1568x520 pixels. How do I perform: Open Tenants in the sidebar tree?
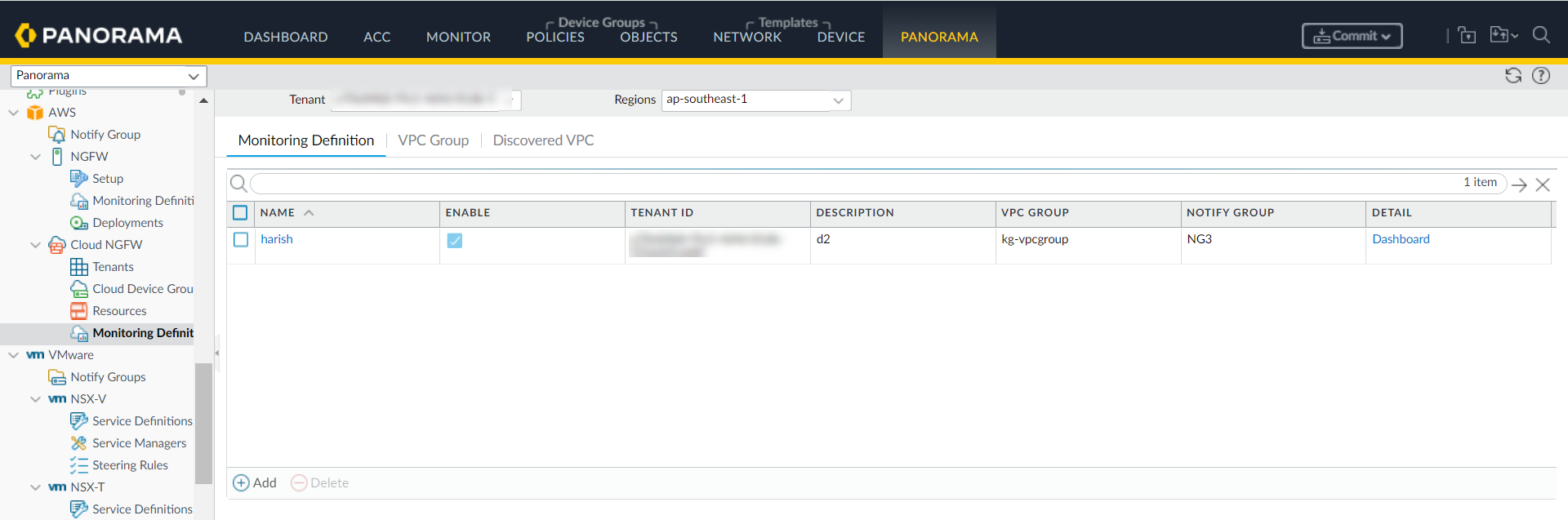tap(113, 267)
